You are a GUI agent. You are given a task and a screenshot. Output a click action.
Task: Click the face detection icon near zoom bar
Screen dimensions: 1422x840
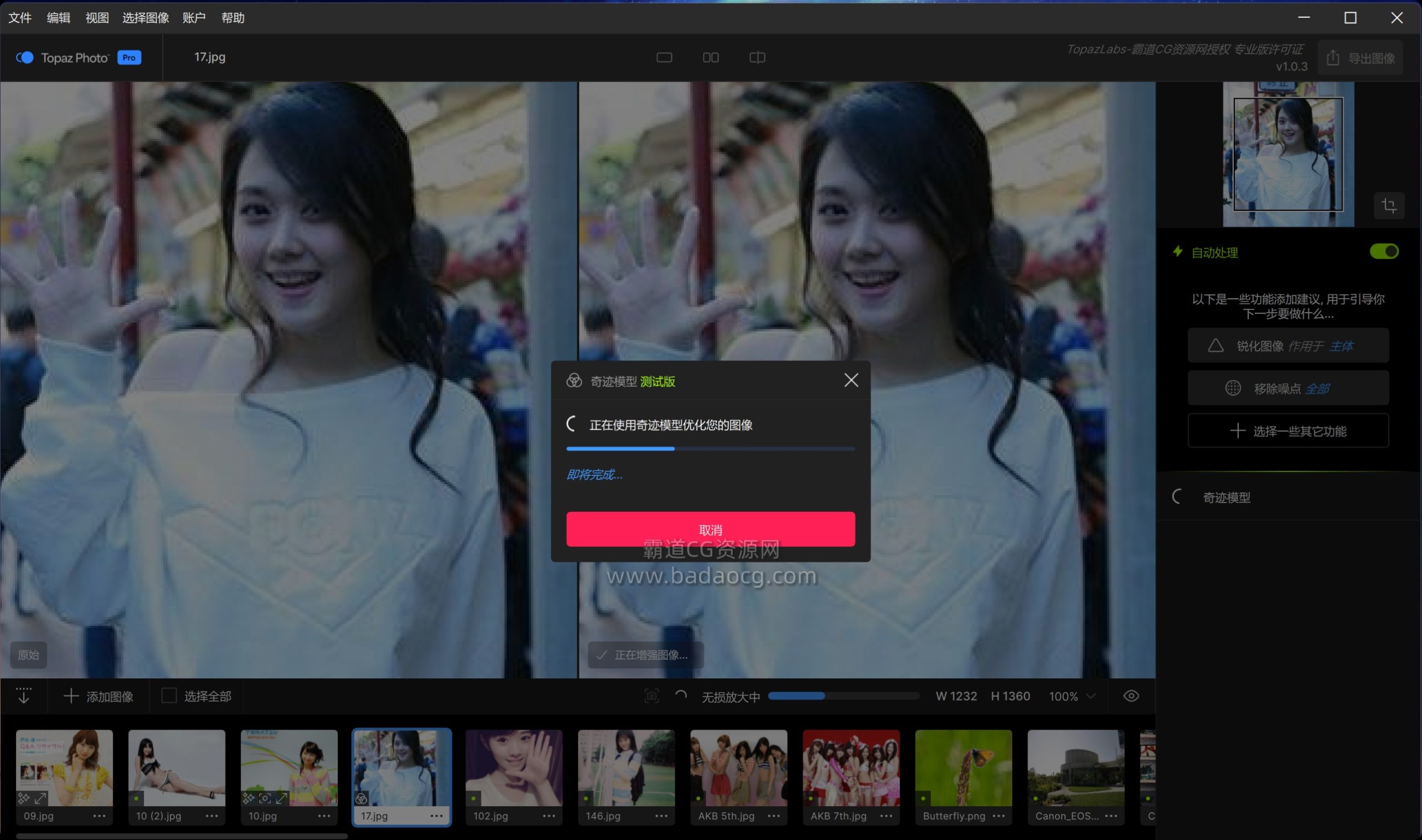tap(651, 696)
